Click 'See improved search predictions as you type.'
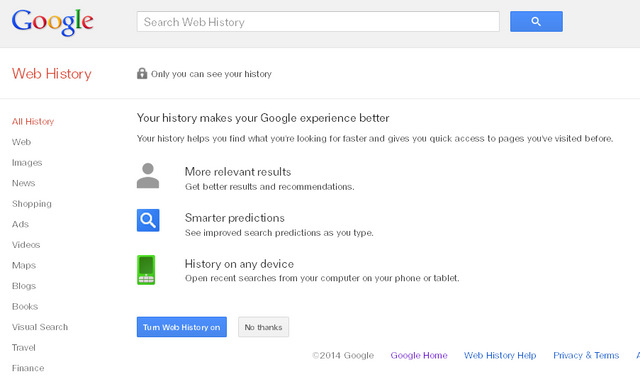640x386 pixels. click(279, 233)
